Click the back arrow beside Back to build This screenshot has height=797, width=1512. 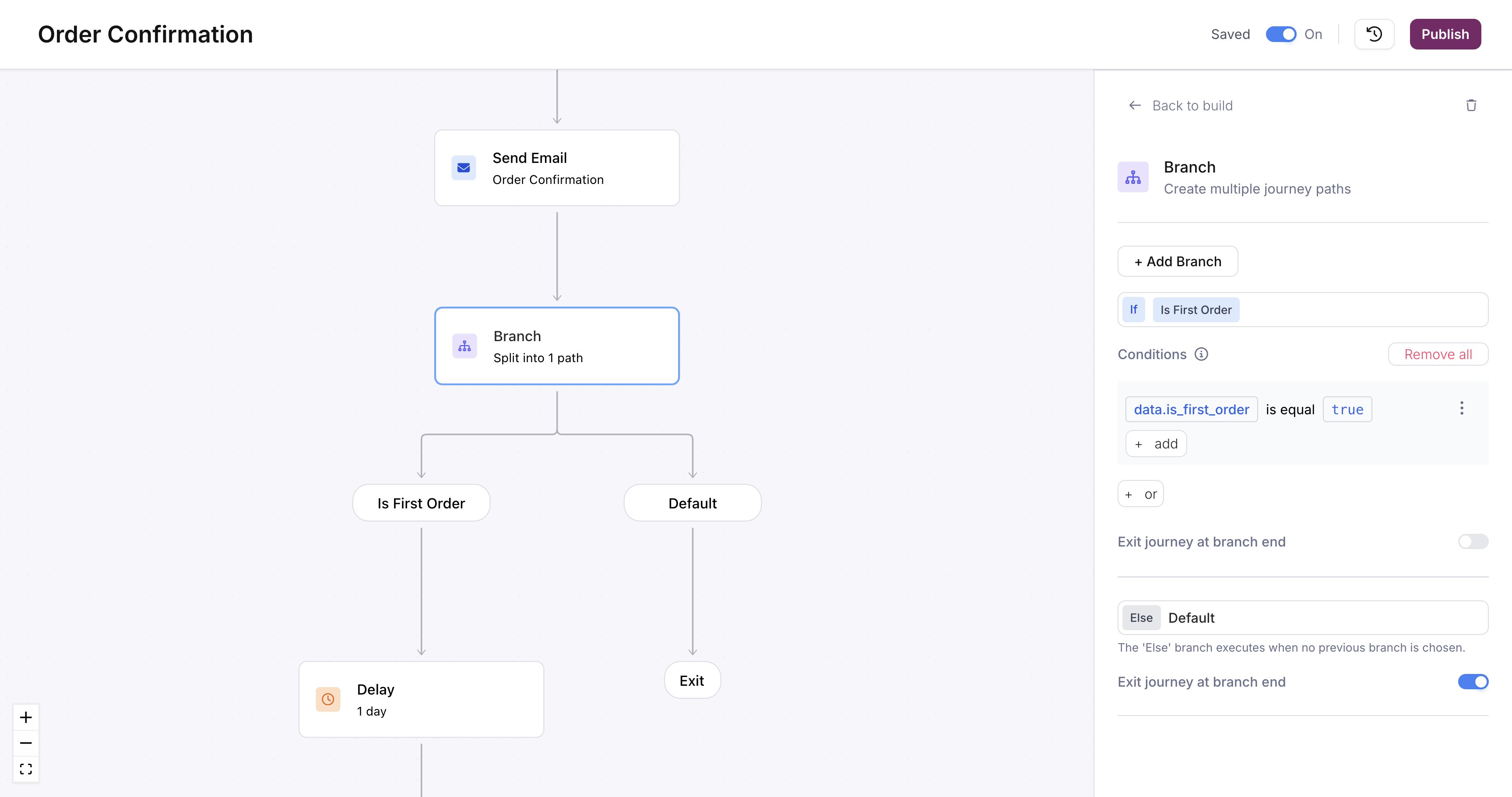[1135, 105]
